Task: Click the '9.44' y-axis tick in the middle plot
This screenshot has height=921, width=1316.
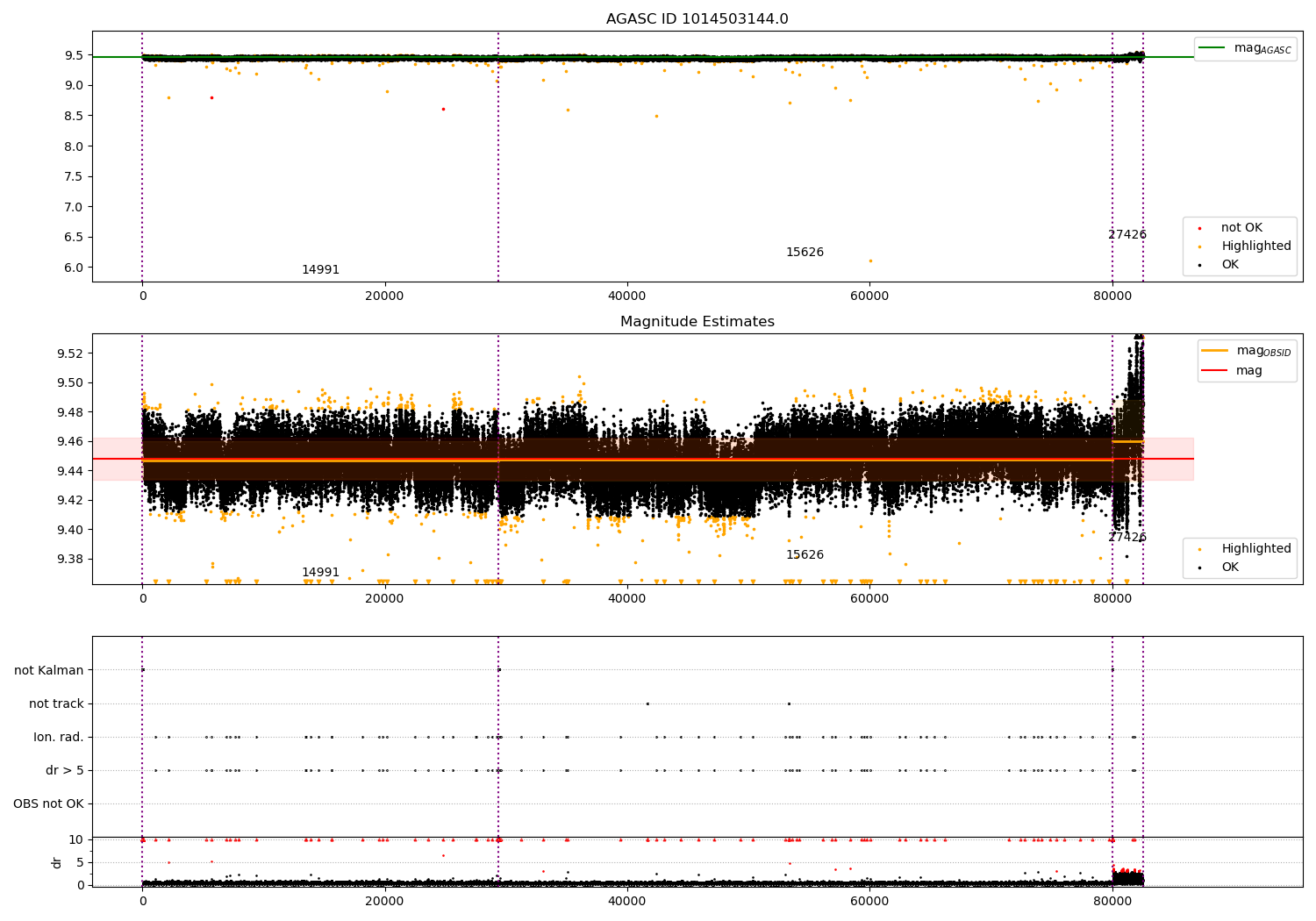Action: point(71,471)
